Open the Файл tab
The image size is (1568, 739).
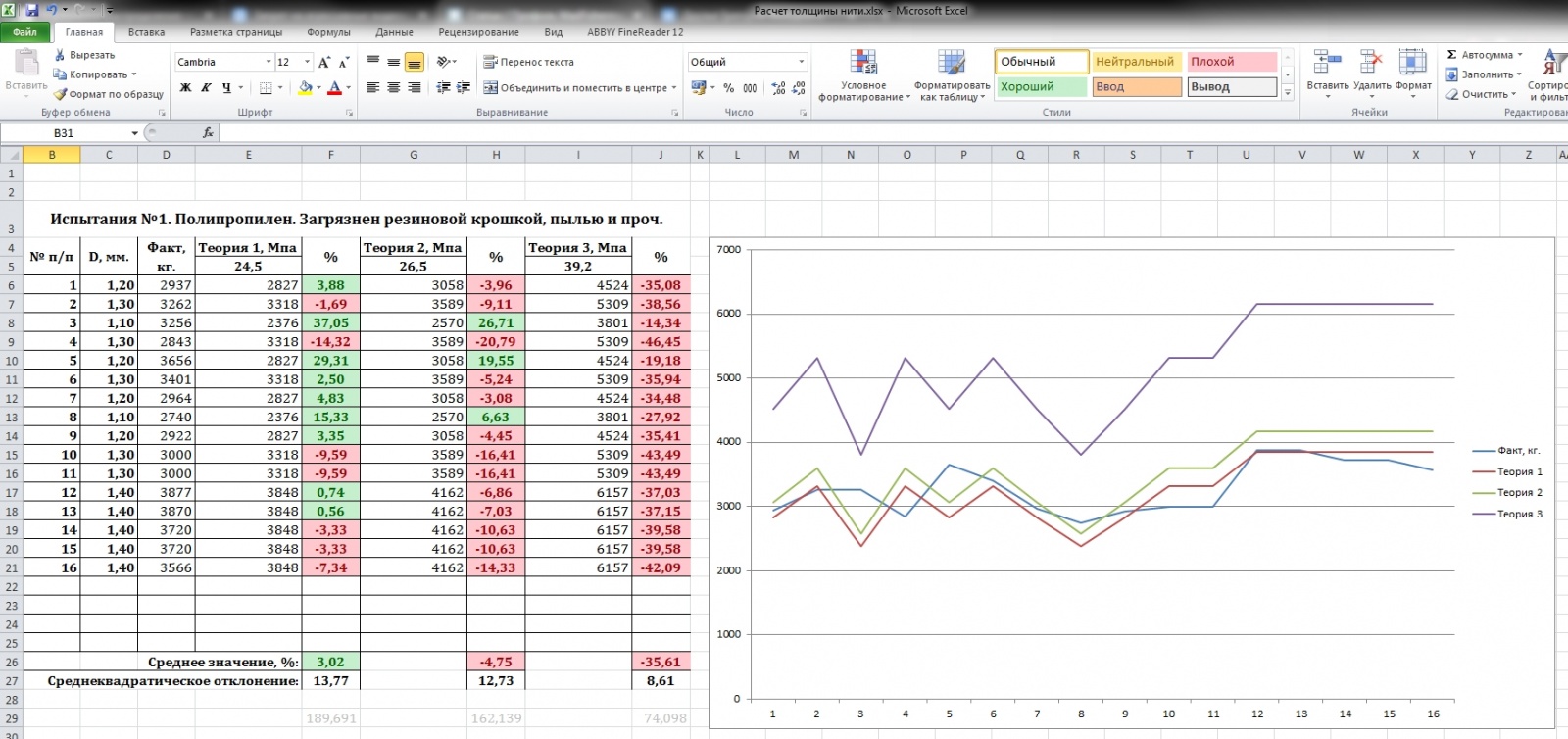pyautogui.click(x=24, y=32)
